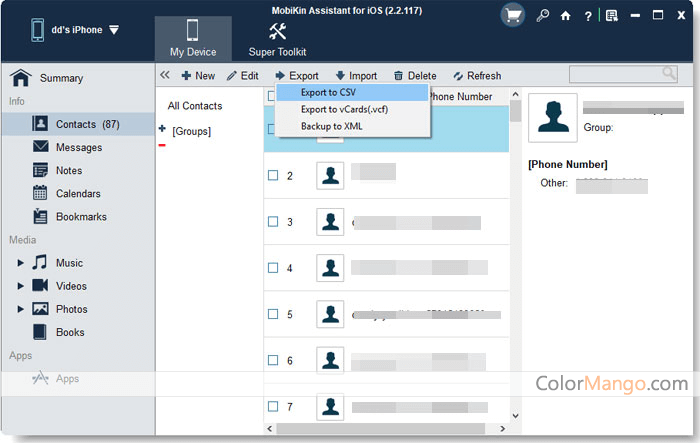The image size is (700, 443).
Task: Click the Delete toolbar button
Action: [x=415, y=76]
